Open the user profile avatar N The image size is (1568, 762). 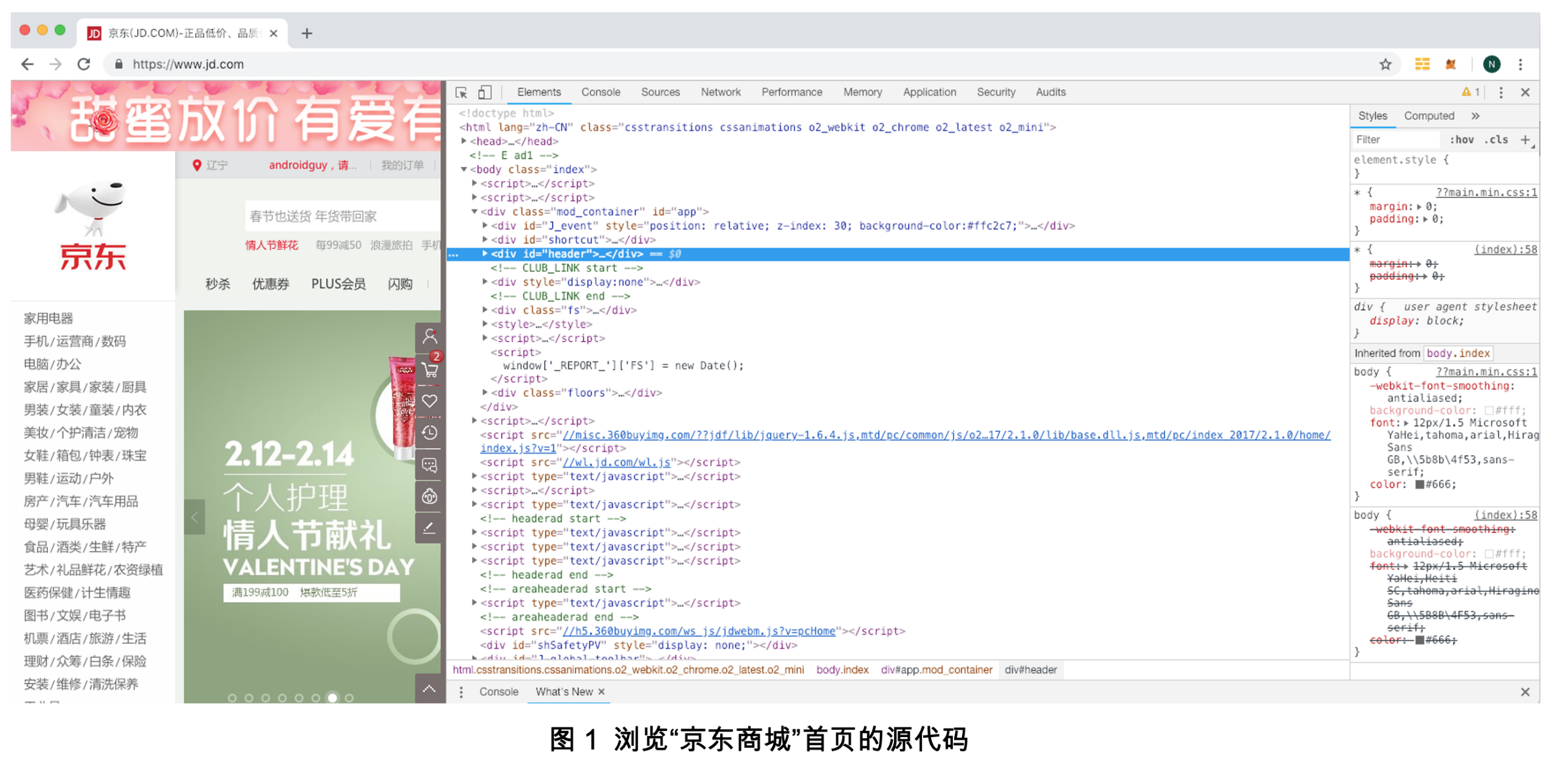[1492, 64]
